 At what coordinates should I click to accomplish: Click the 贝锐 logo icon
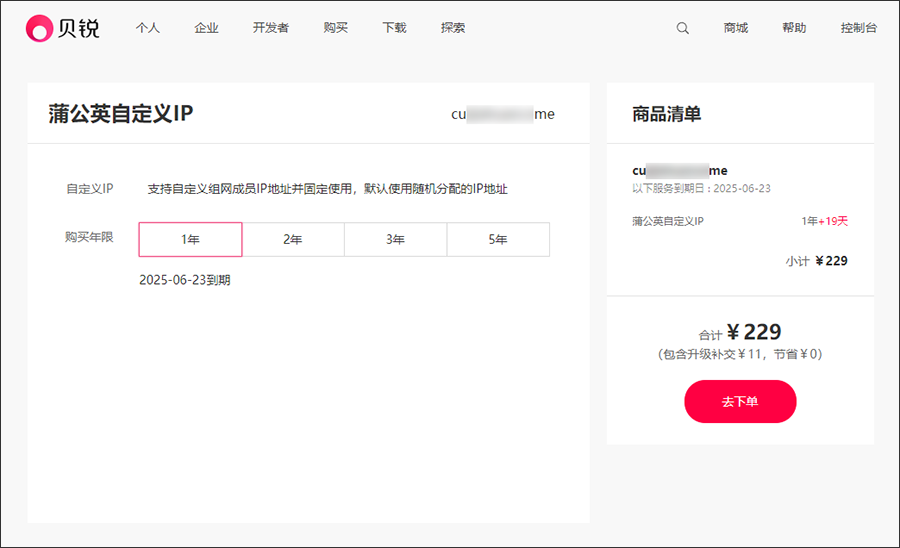[x=39, y=28]
